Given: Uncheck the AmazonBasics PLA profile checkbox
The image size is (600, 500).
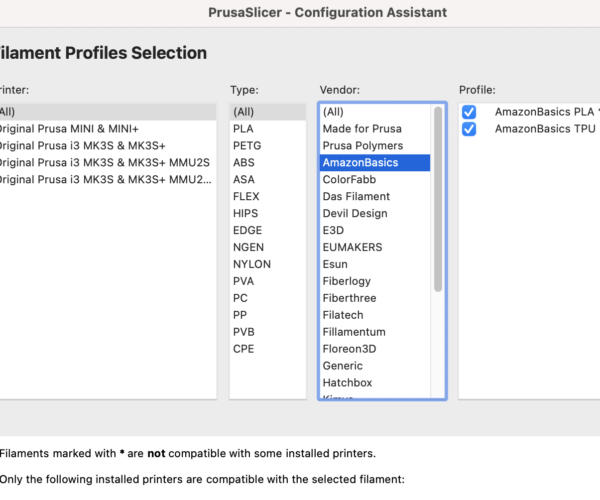Looking at the screenshot, I should coord(469,112).
